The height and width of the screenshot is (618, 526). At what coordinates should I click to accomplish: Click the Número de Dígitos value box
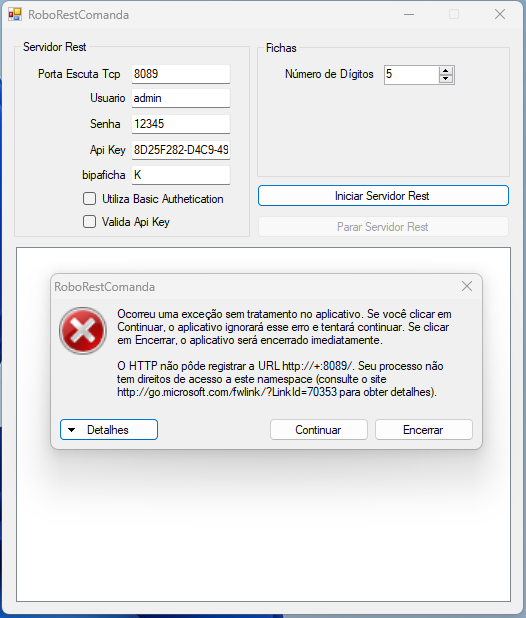click(411, 74)
